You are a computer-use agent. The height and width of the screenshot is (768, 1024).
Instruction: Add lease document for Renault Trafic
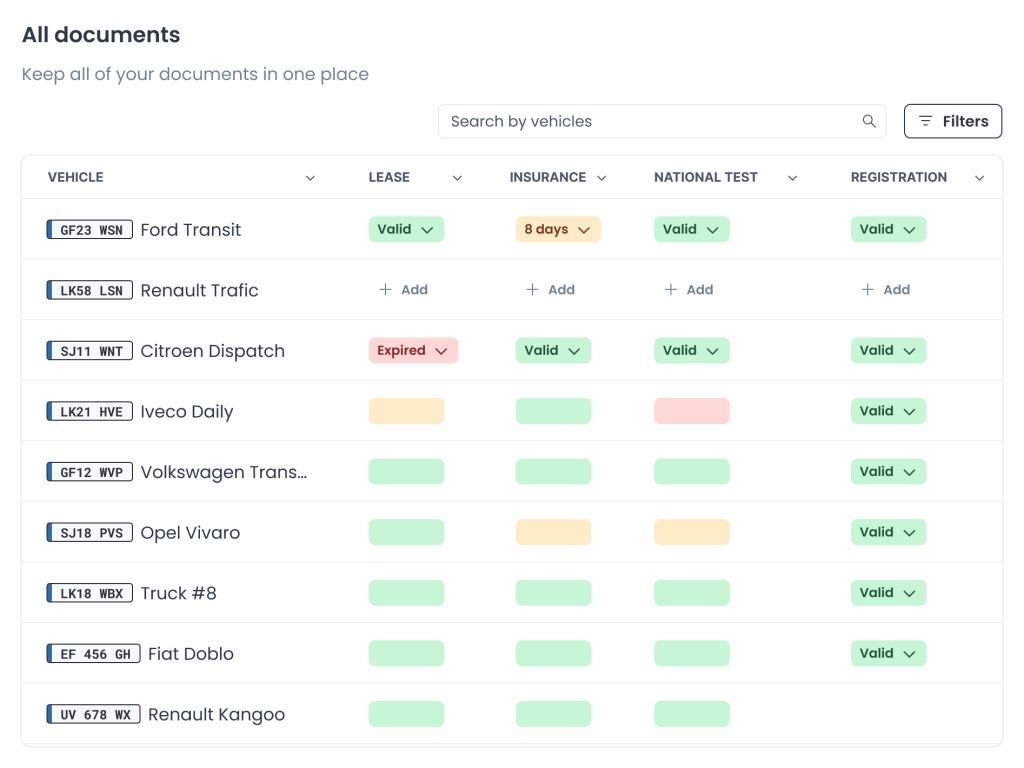coord(403,290)
